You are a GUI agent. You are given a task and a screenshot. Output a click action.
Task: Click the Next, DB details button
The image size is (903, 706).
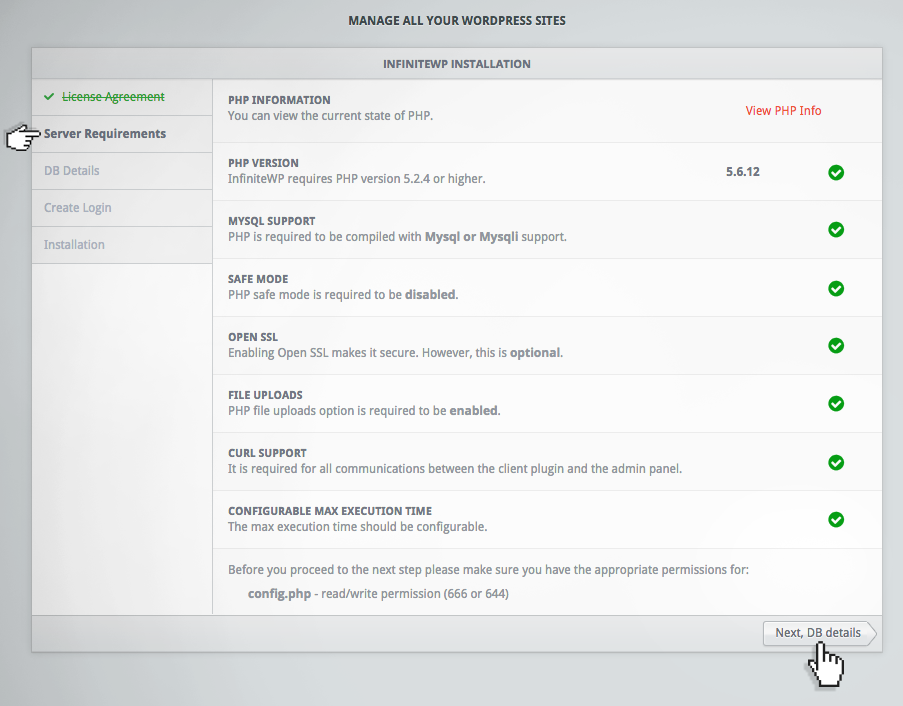(818, 633)
